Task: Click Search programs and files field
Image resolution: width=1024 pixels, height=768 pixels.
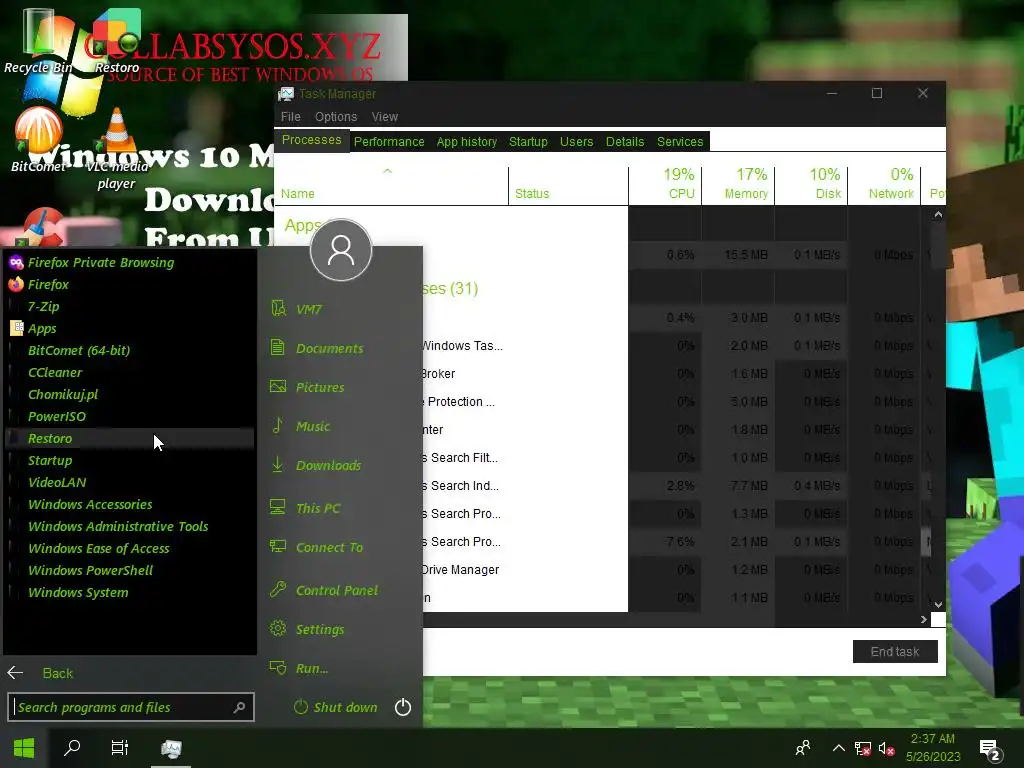Action: coord(131,707)
